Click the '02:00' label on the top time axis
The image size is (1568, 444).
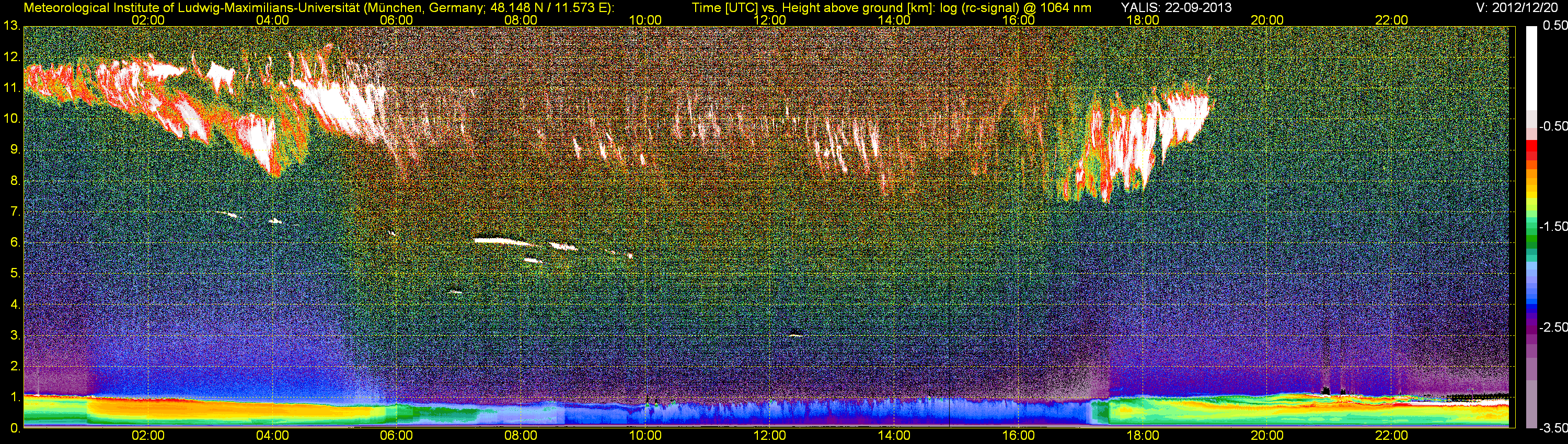148,20
